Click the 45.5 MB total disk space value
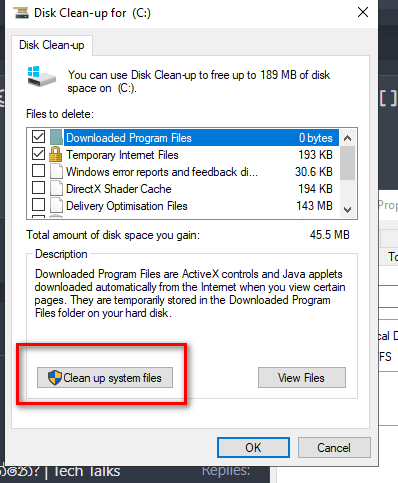Screen dimensions: 398x483 (x=329, y=235)
